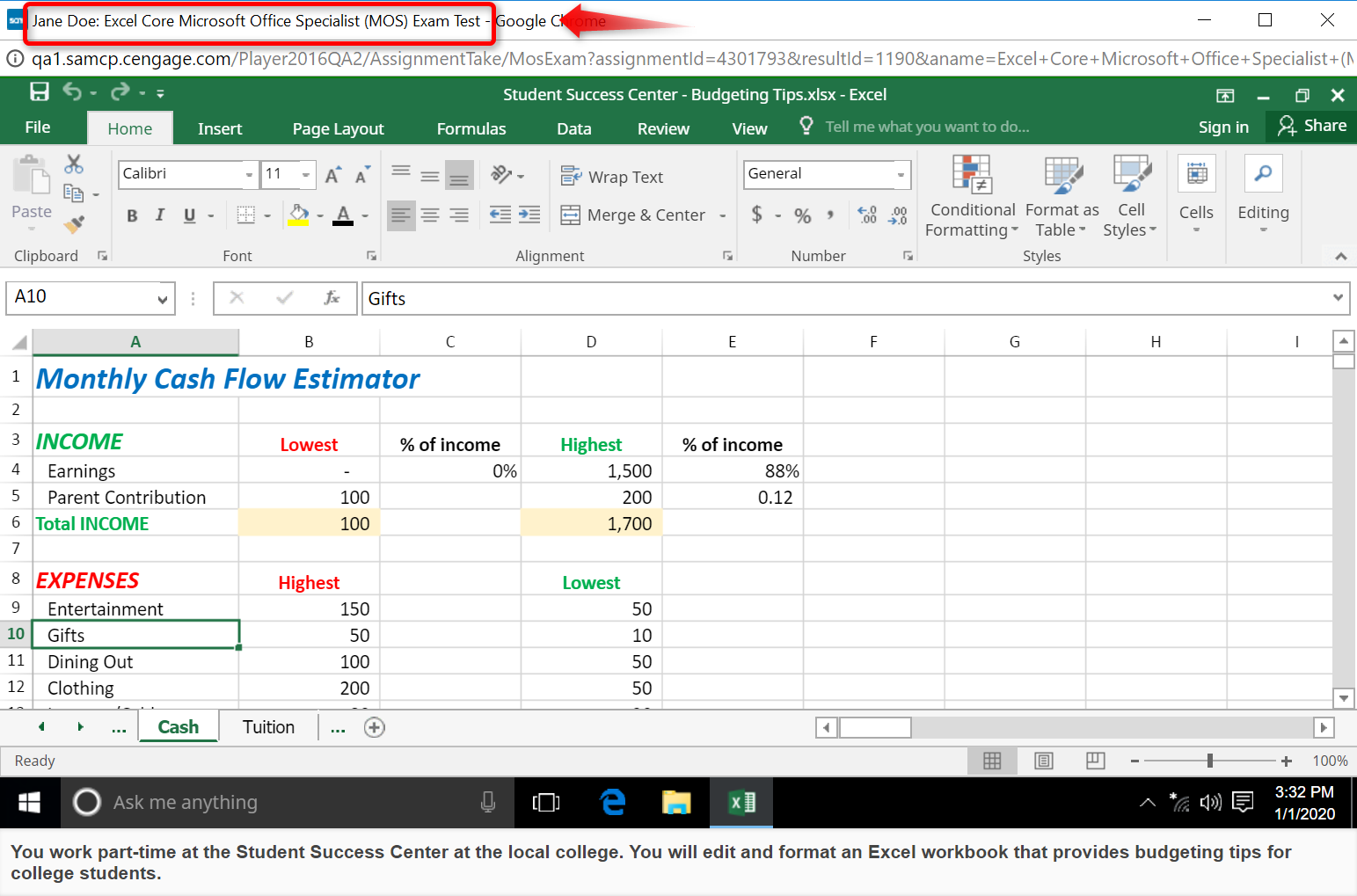Select column header D
The height and width of the screenshot is (896, 1357).
(x=591, y=342)
